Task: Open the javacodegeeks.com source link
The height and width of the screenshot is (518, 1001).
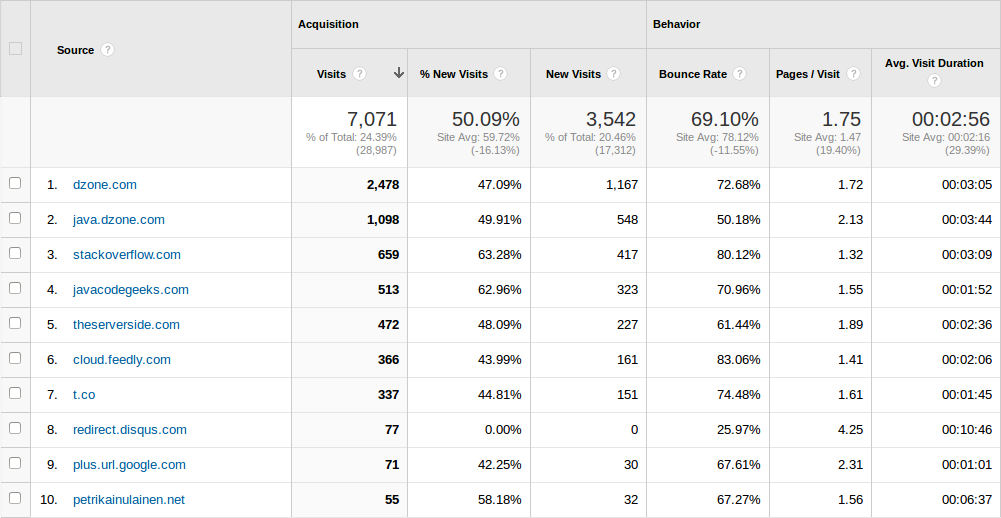Action: coord(131,290)
